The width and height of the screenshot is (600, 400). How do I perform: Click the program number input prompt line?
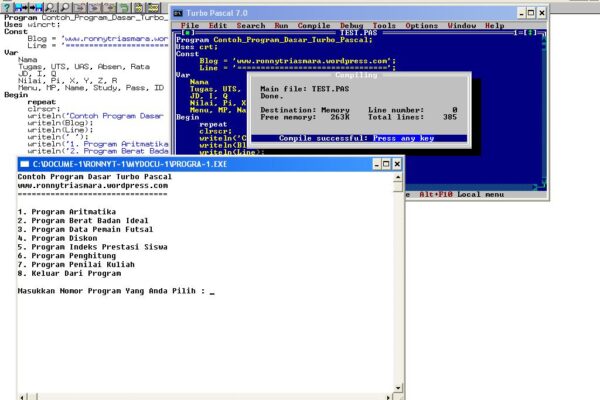[x=116, y=291]
